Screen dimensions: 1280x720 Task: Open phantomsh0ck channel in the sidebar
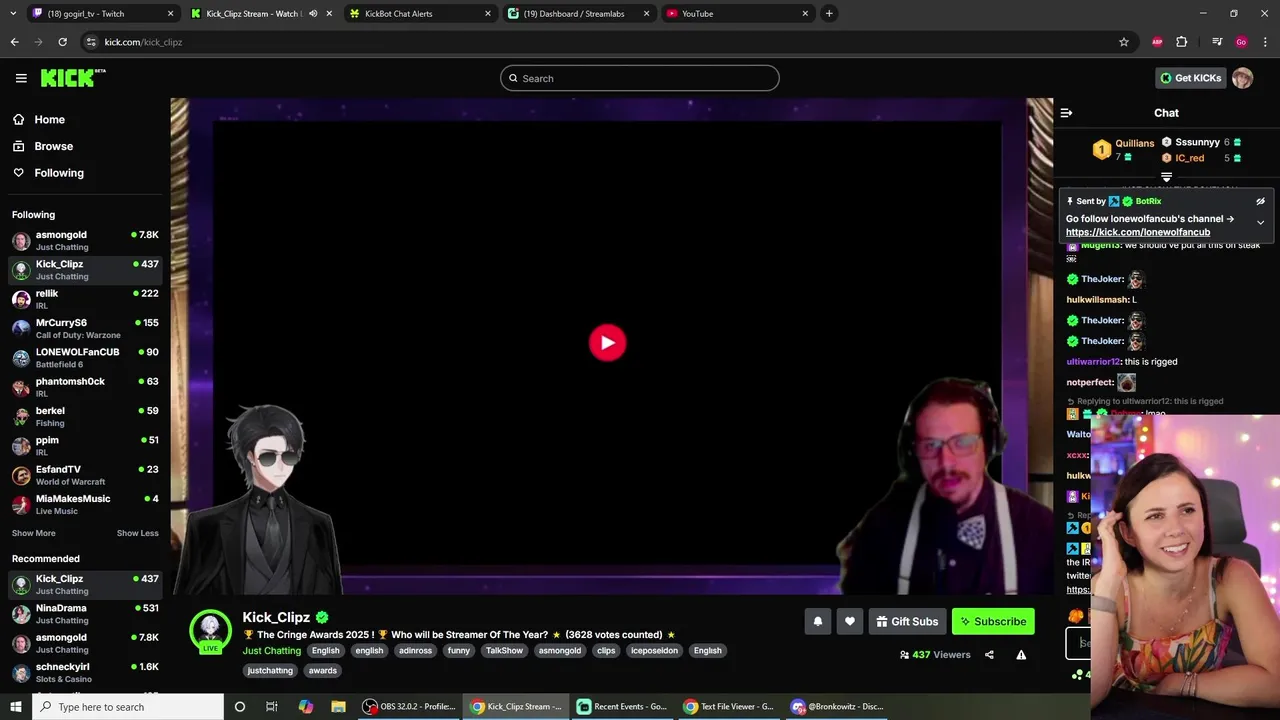85,387
